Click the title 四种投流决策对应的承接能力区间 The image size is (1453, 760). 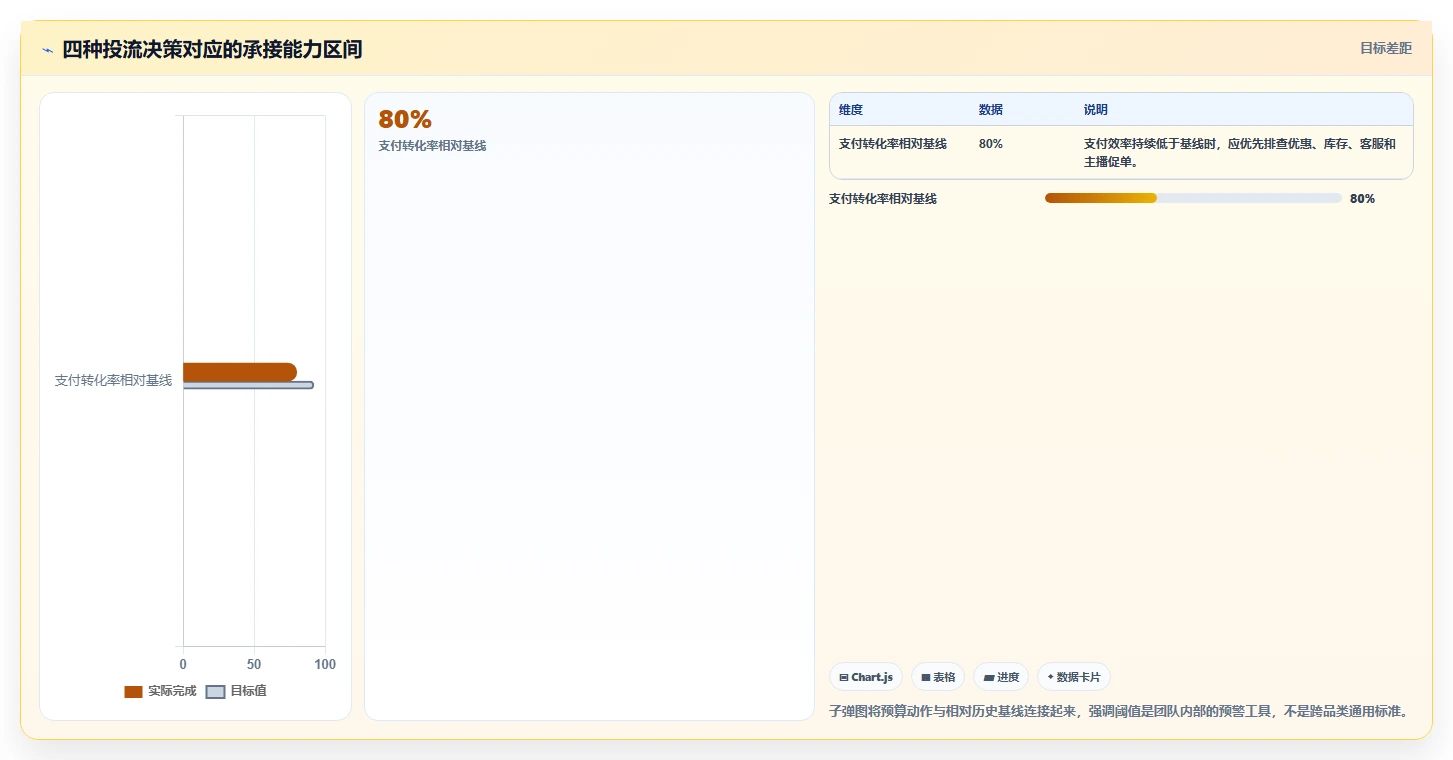[212, 49]
